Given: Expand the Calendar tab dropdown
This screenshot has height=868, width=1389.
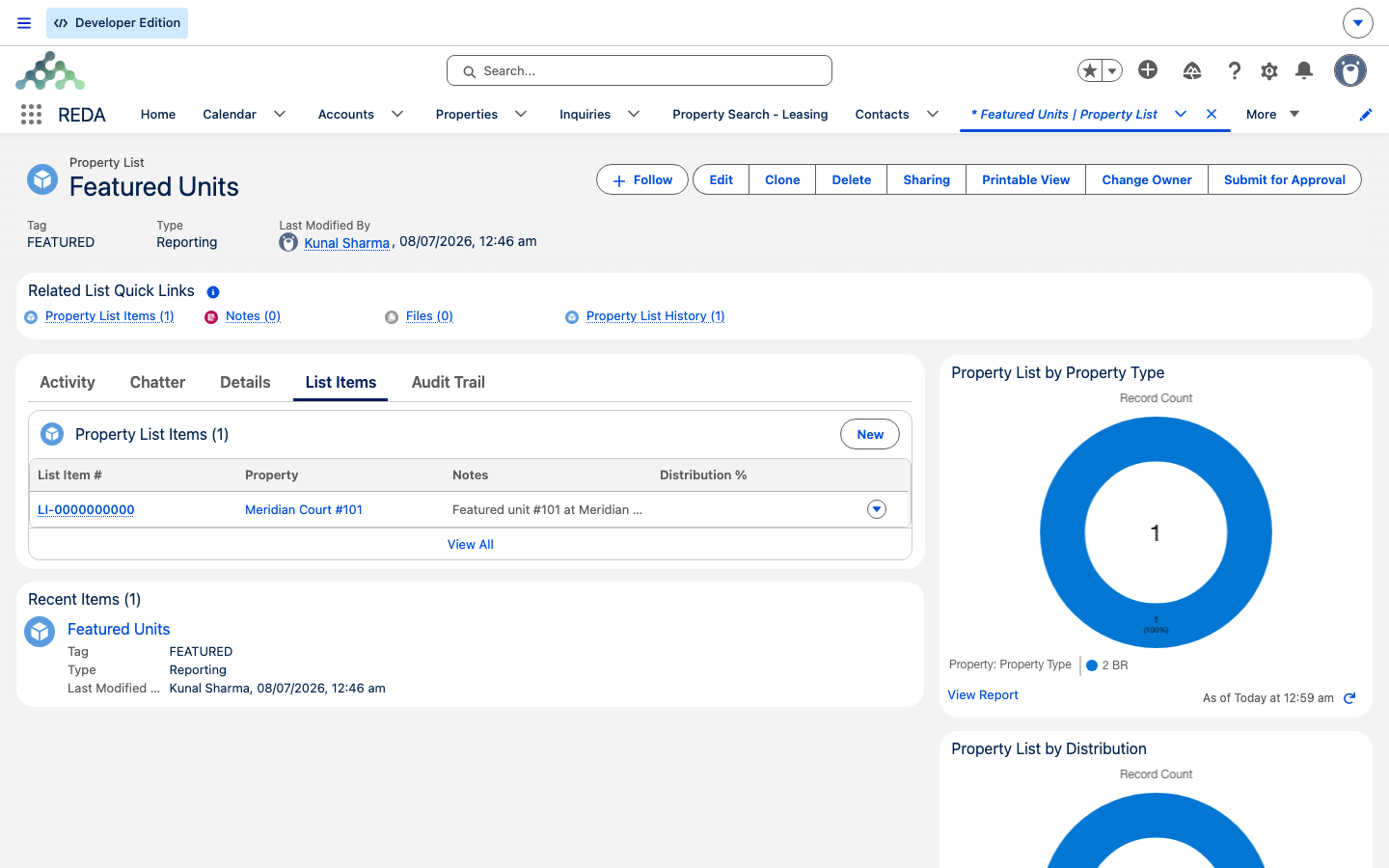Looking at the screenshot, I should click(280, 114).
